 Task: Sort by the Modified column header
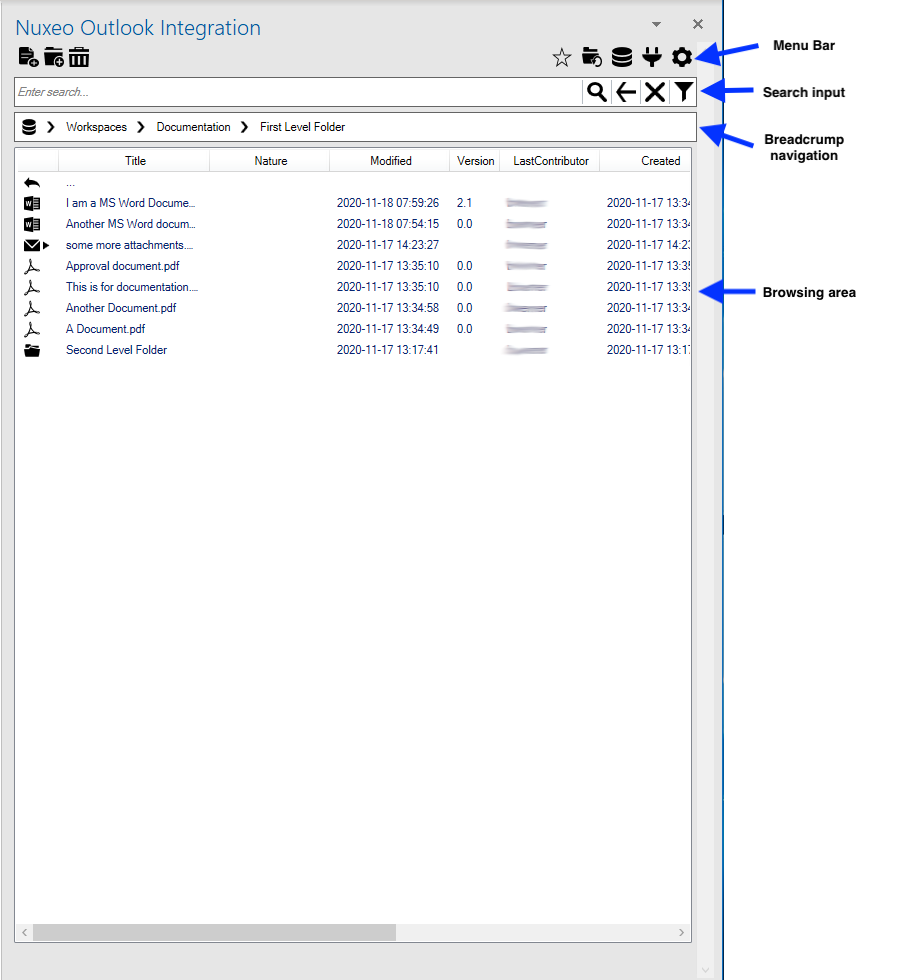(x=390, y=161)
